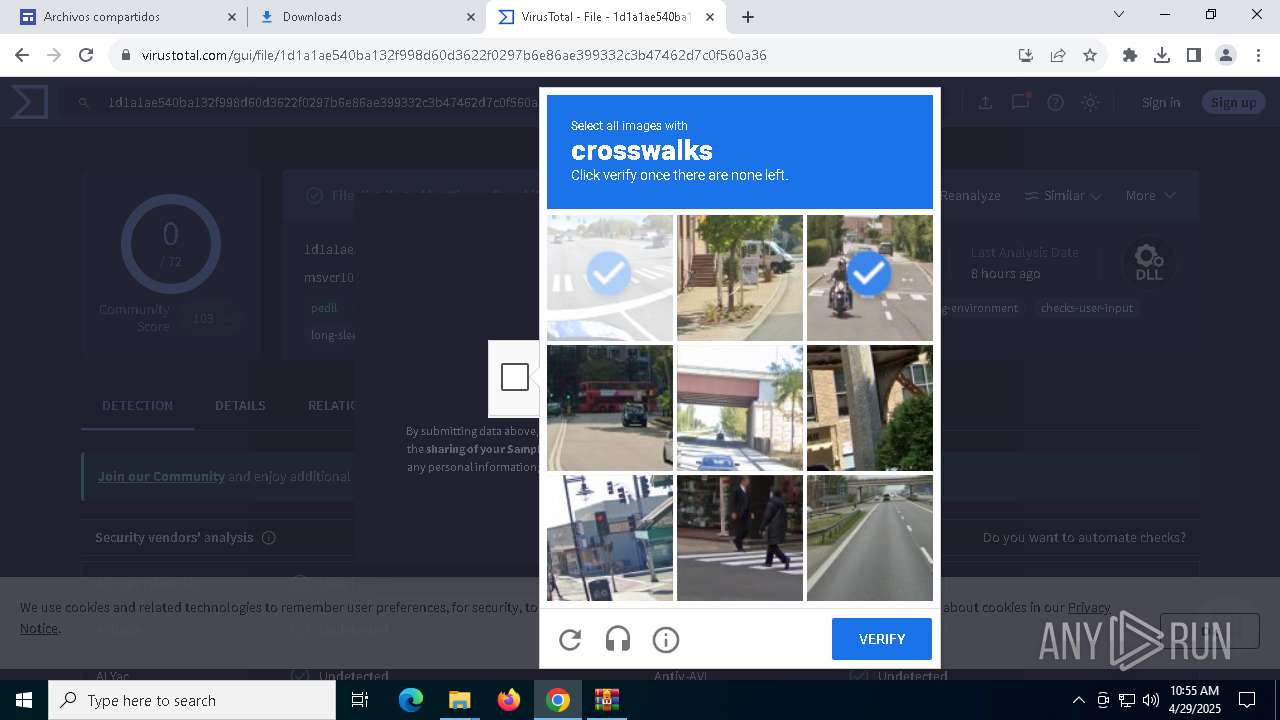Screen dimensions: 1280x720
Task: Open Chrome profile avatar
Action: [1226, 55]
